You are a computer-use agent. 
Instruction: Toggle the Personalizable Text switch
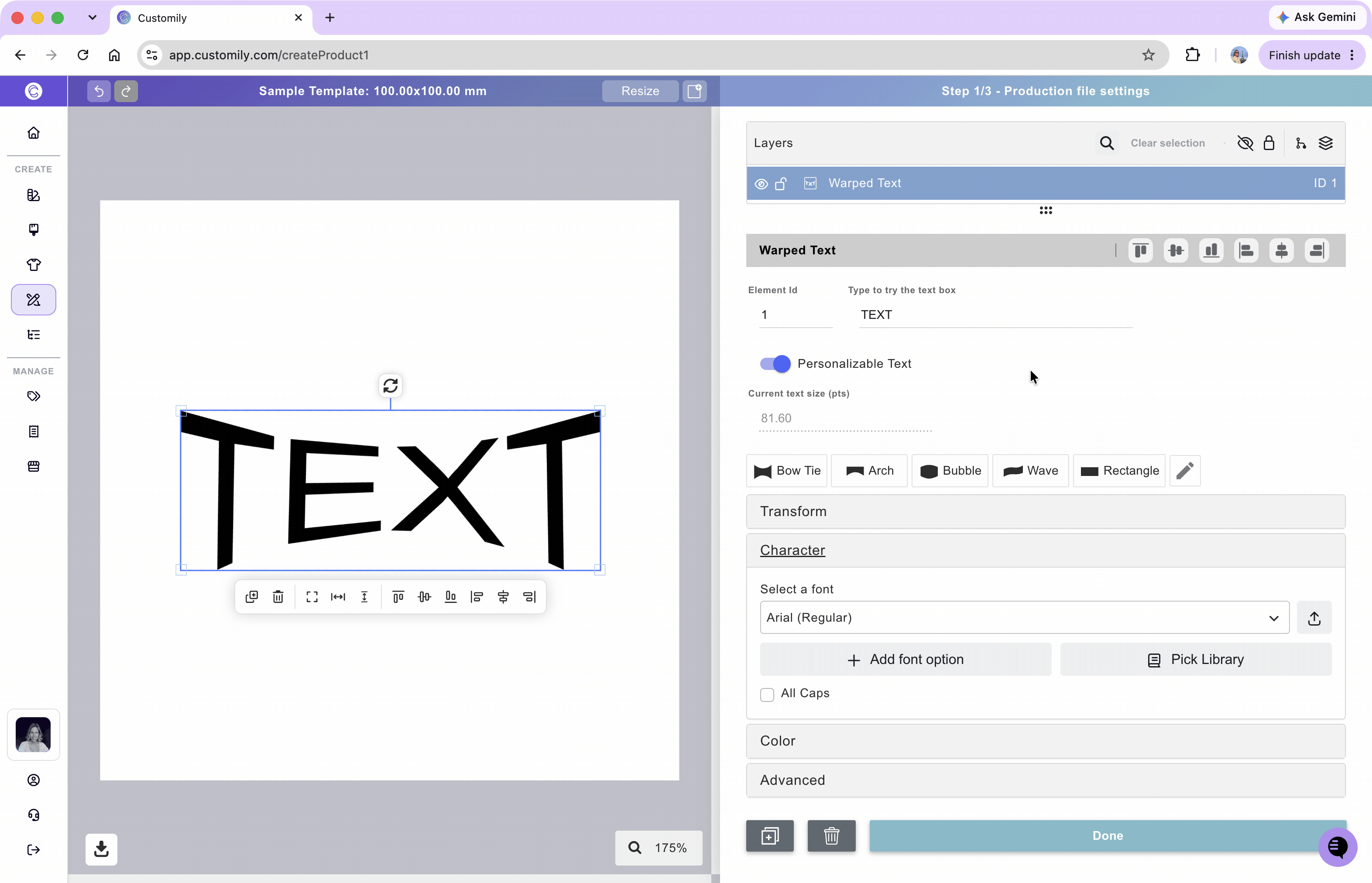(x=775, y=364)
